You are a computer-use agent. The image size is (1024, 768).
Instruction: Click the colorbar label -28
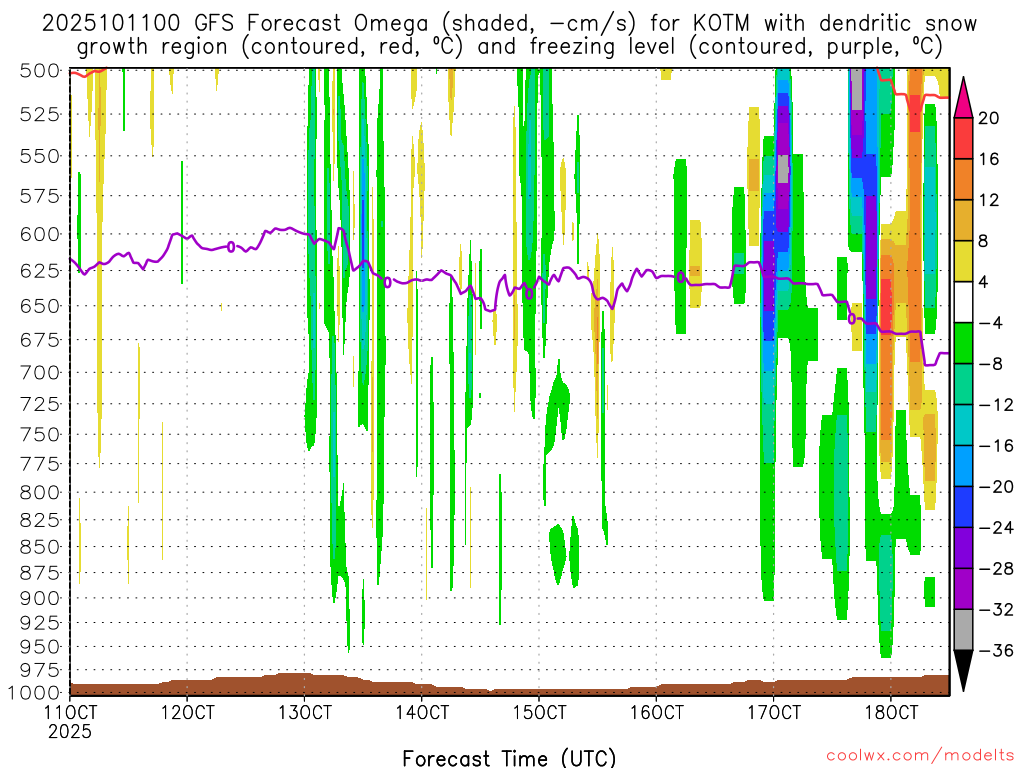coord(995,569)
